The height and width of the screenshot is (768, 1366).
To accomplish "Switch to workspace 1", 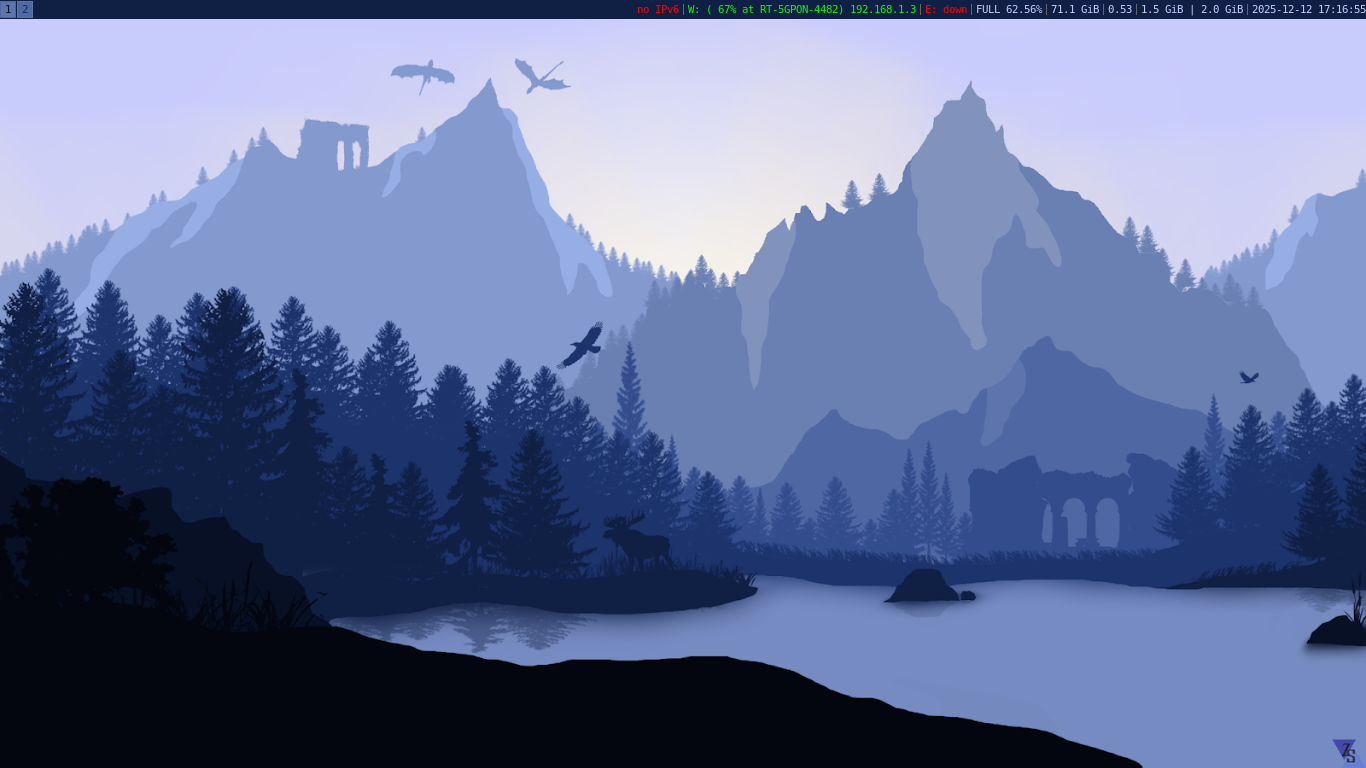I will [x=8, y=9].
